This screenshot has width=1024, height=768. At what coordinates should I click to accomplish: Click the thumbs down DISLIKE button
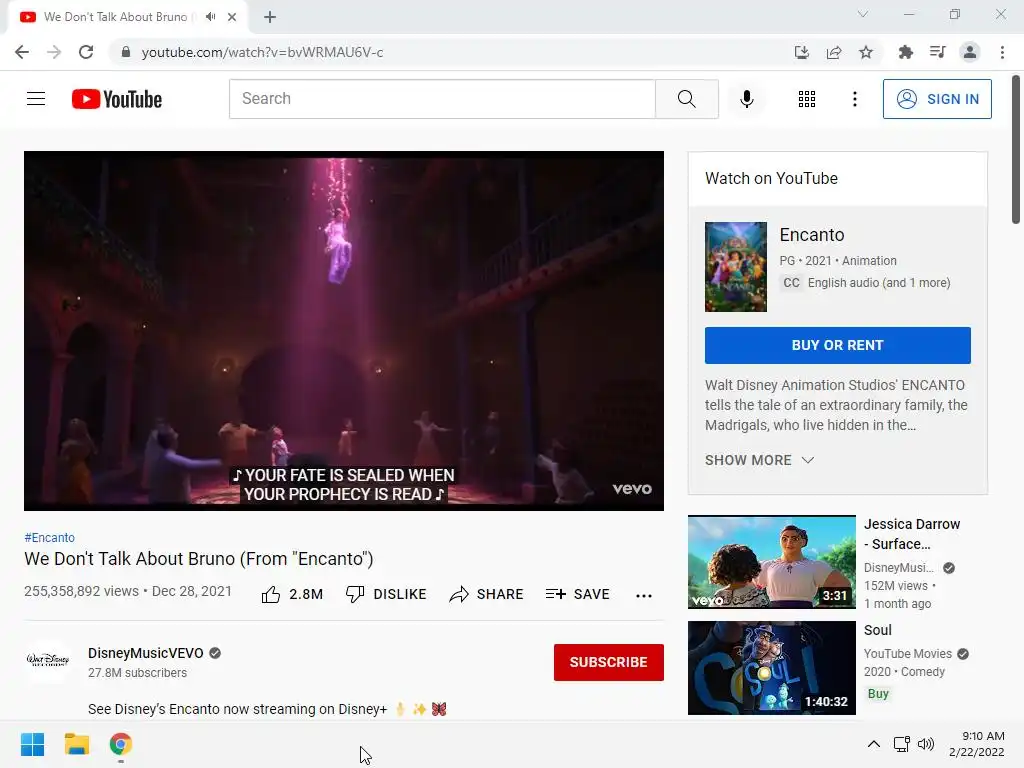[x=385, y=594]
